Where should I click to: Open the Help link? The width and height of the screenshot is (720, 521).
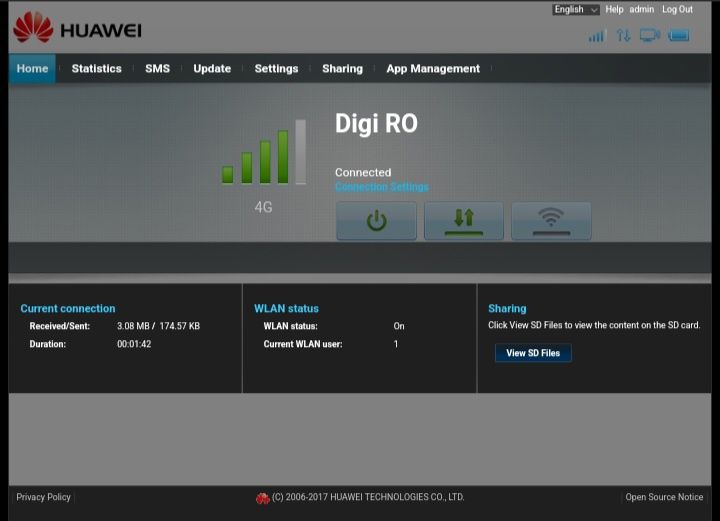(614, 10)
